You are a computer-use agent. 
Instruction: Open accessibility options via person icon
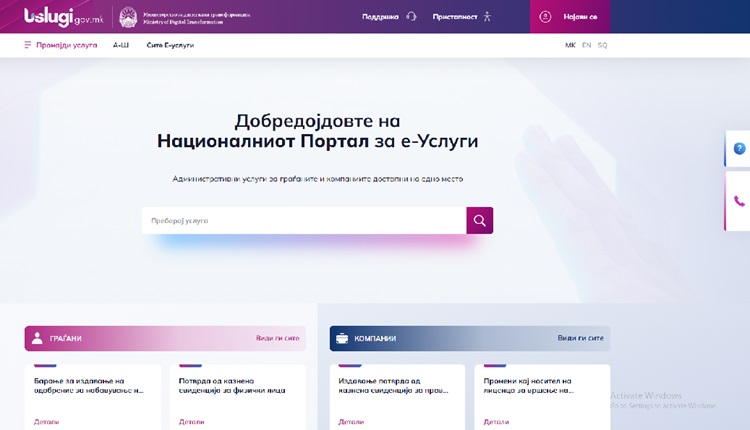click(x=487, y=17)
